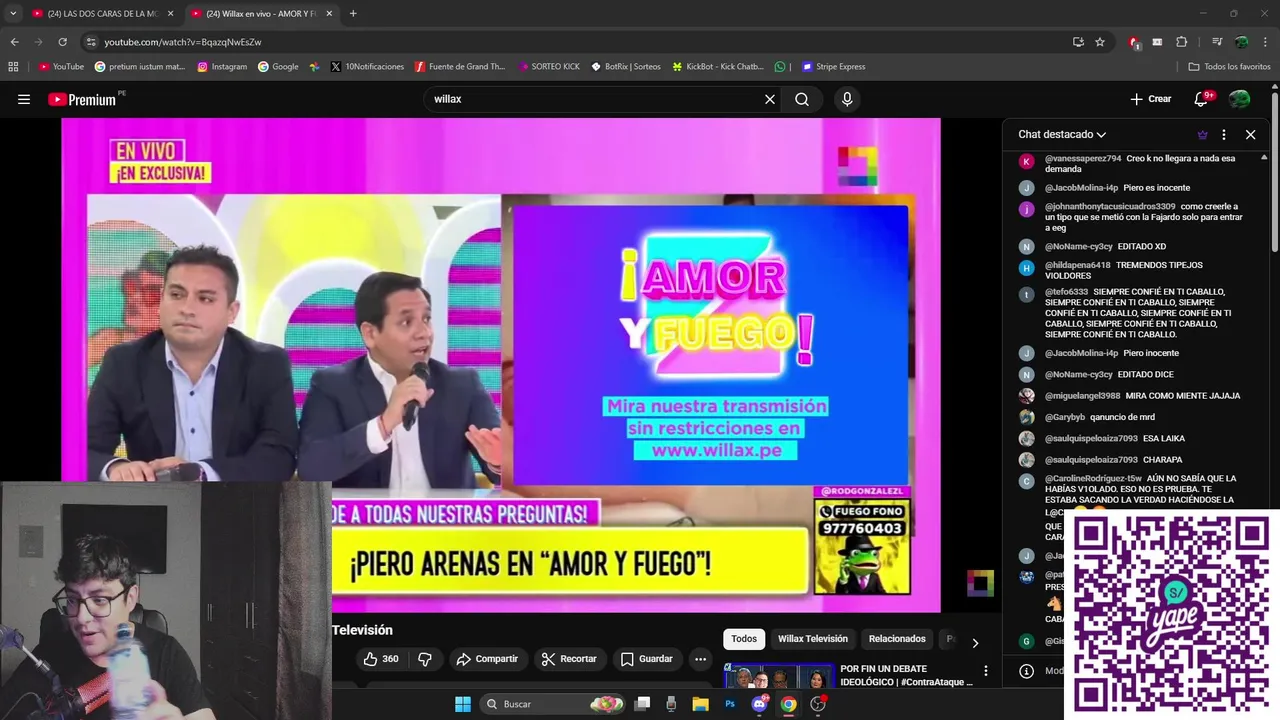This screenshot has width=1280, height=720.
Task: Click @tefo6333 chat message author
Action: (x=1066, y=292)
